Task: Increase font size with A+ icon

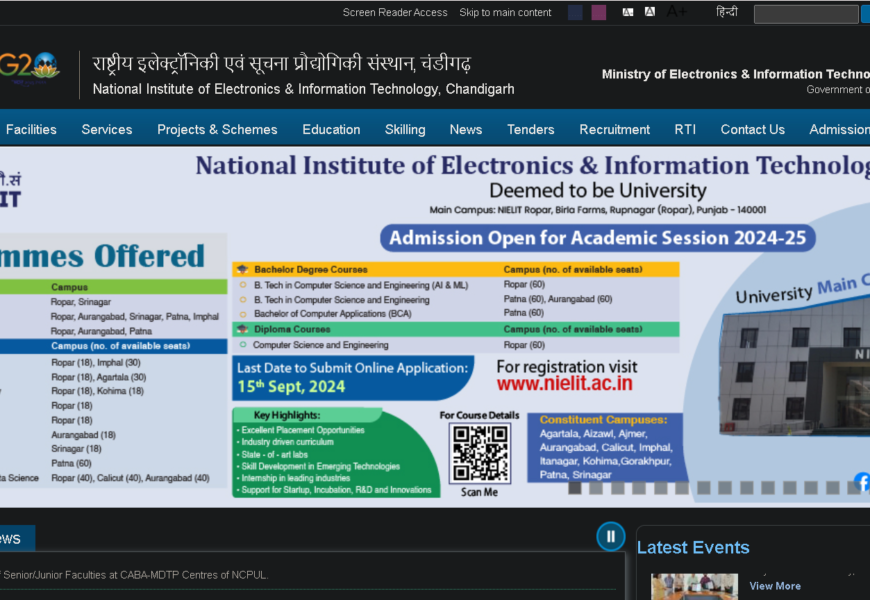Action: (677, 12)
